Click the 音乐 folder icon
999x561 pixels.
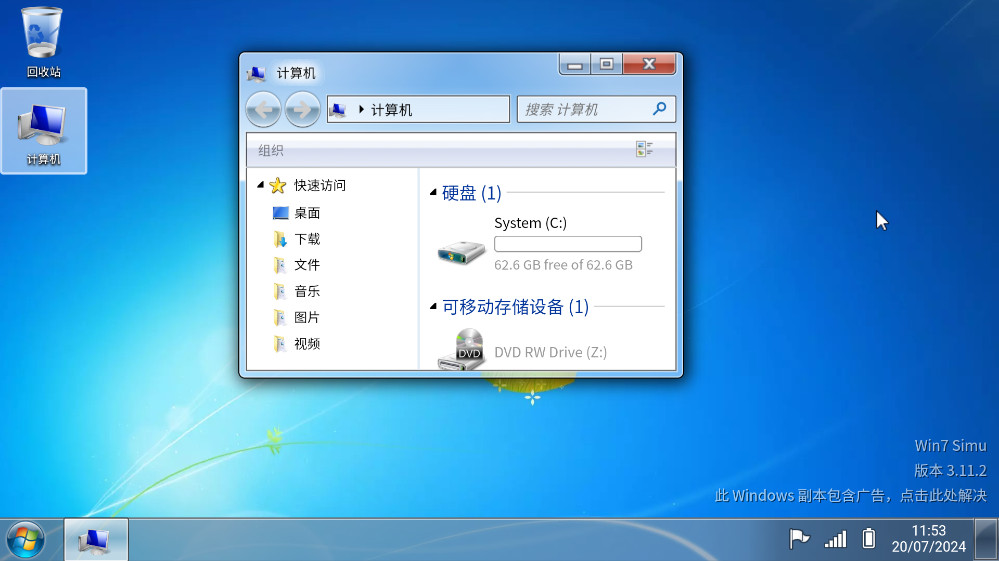pos(280,291)
